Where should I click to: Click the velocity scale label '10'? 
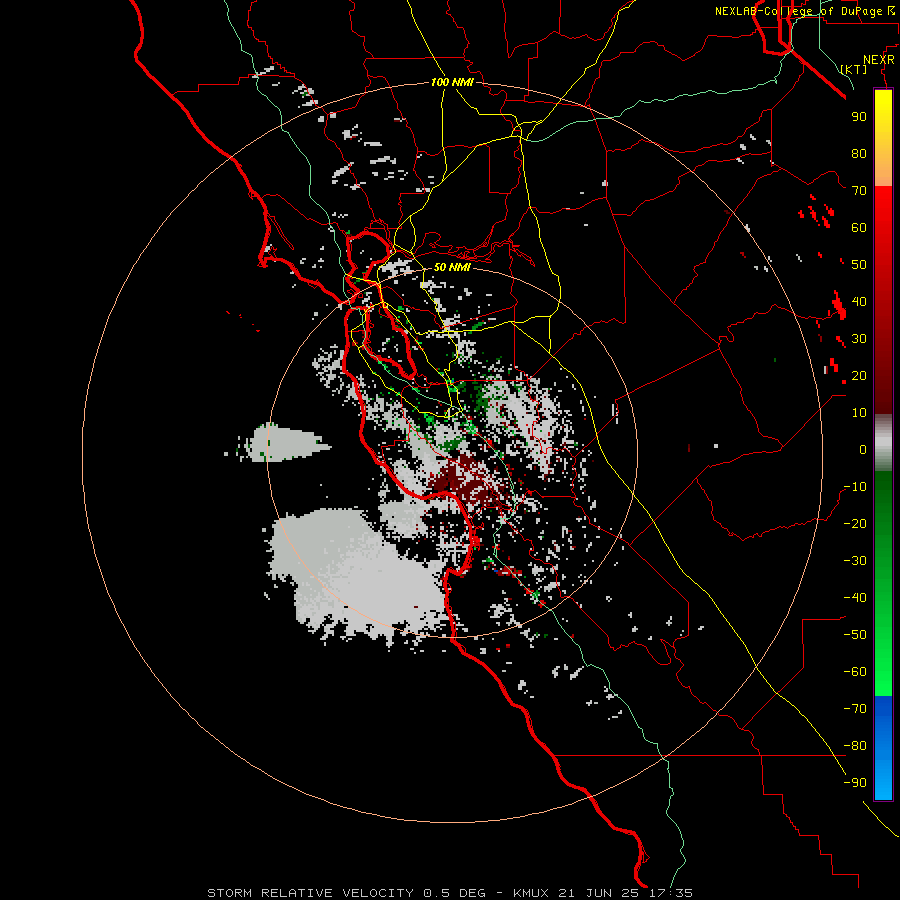click(859, 413)
